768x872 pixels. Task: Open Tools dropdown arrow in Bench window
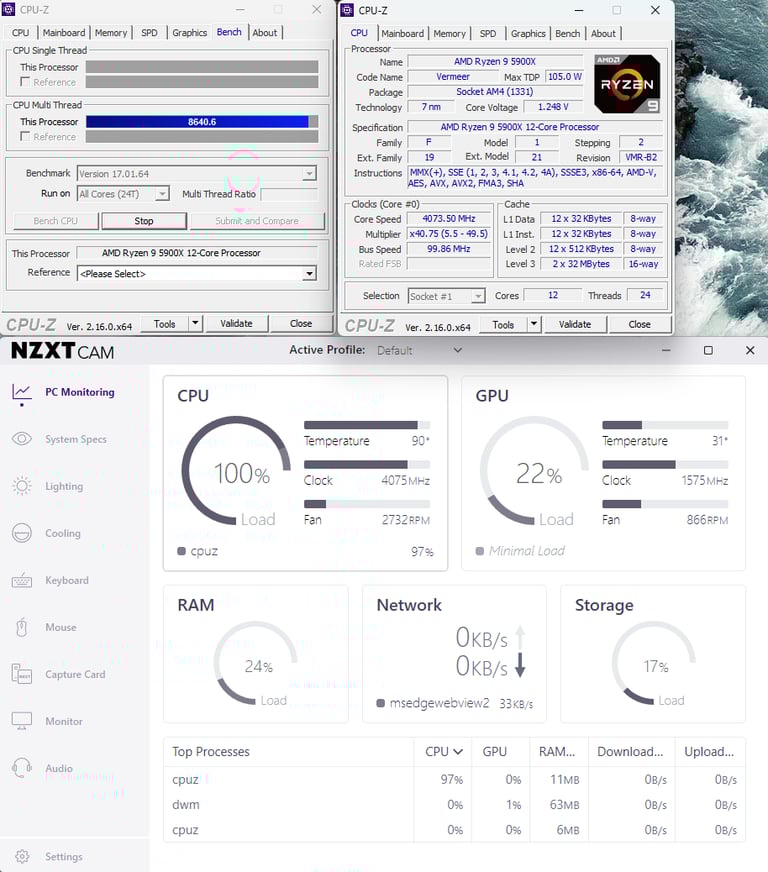pyautogui.click(x=195, y=323)
